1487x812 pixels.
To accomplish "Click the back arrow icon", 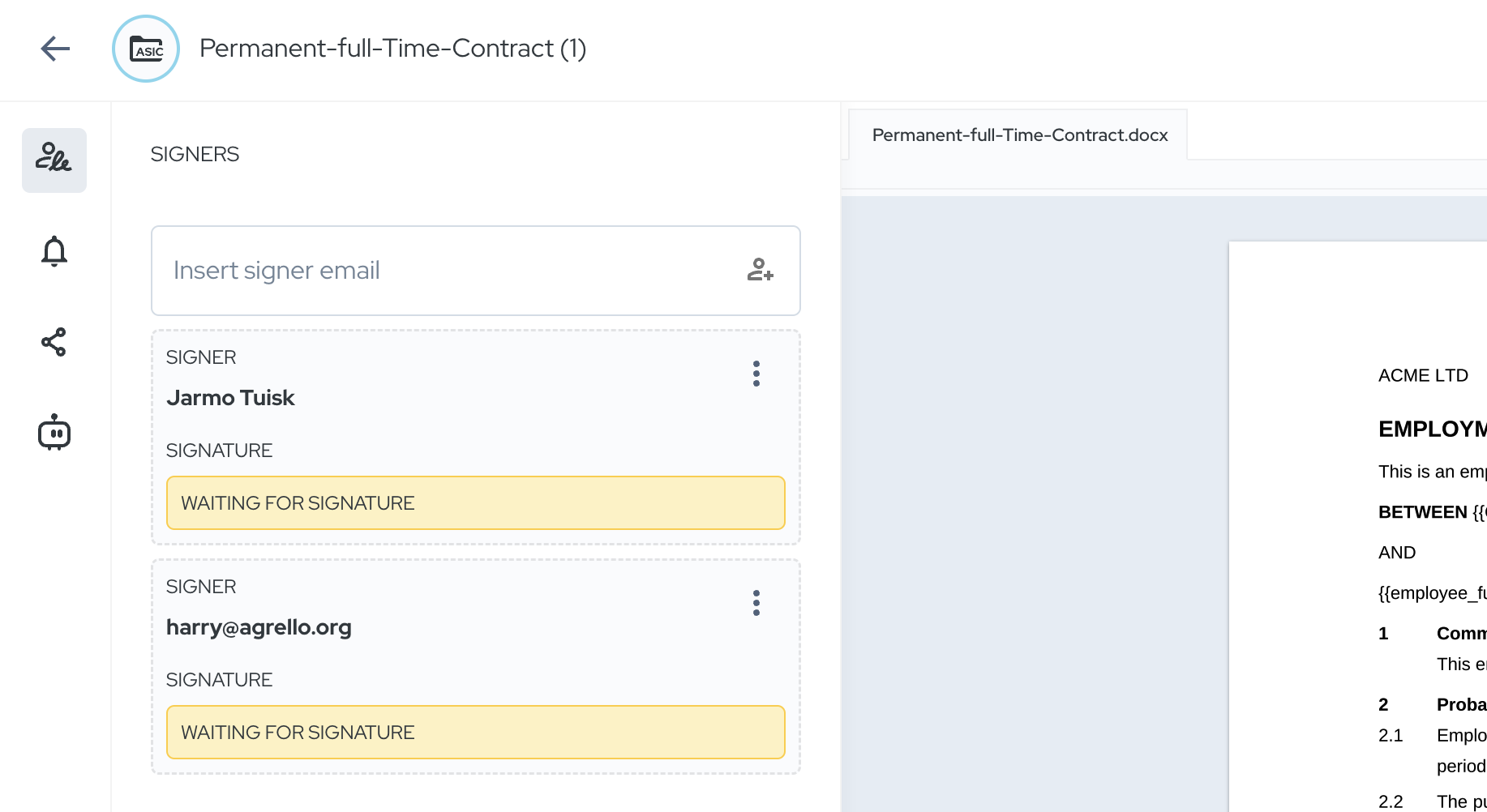I will tap(55, 49).
